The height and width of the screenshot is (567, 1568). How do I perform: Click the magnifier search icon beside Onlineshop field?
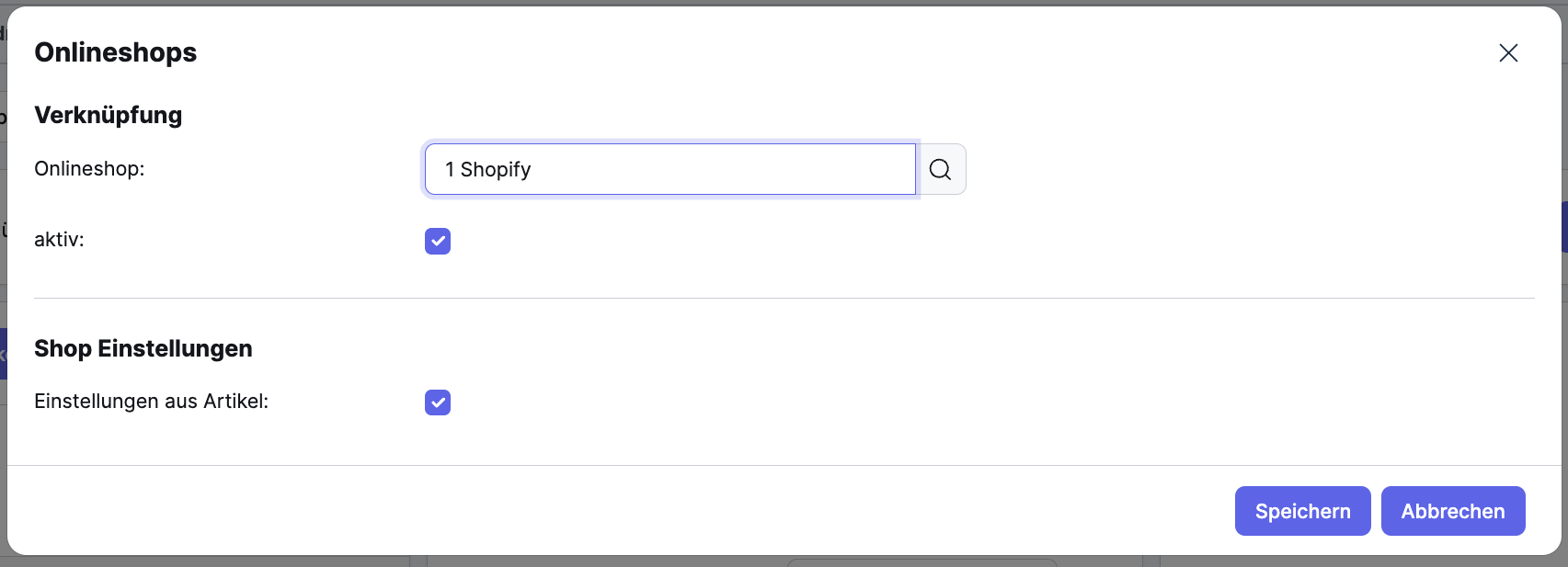[940, 169]
